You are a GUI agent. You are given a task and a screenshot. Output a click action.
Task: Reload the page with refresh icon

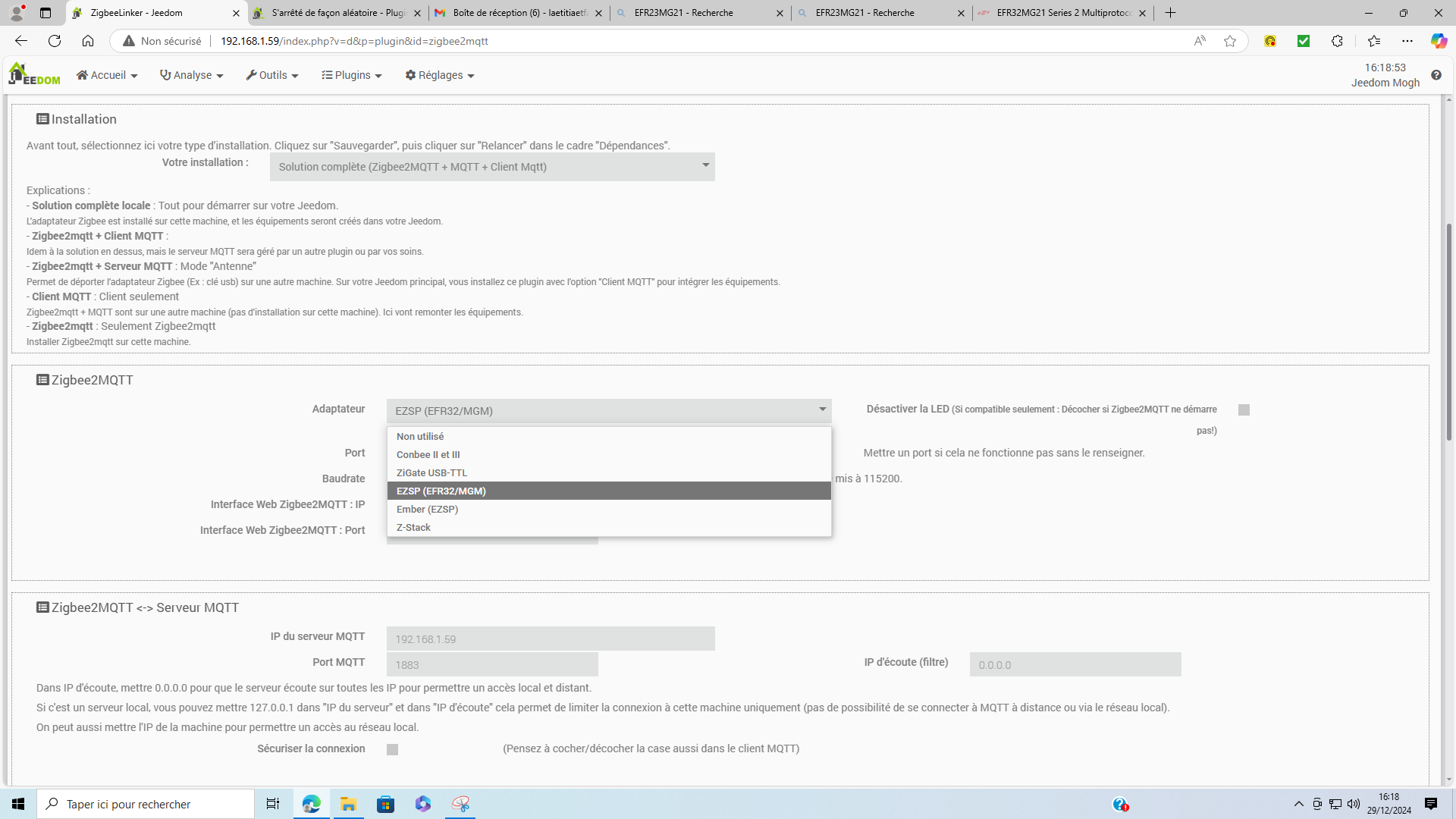tap(55, 41)
